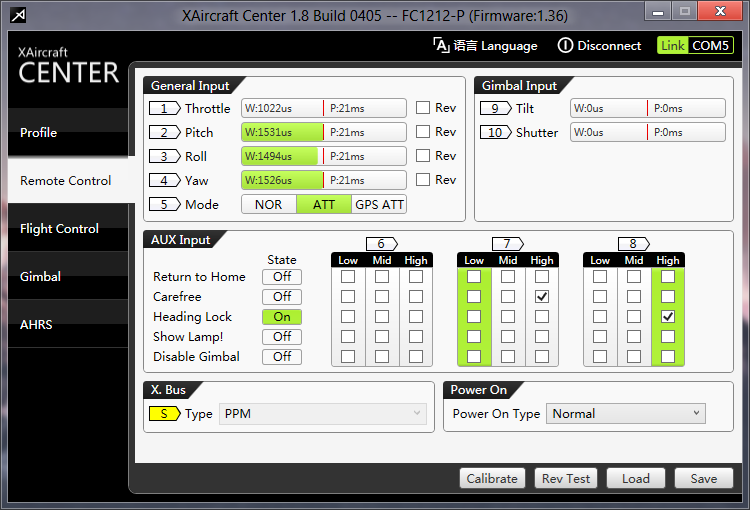750x510 pixels.
Task: Open the Power On Type dropdown
Action: (626, 413)
